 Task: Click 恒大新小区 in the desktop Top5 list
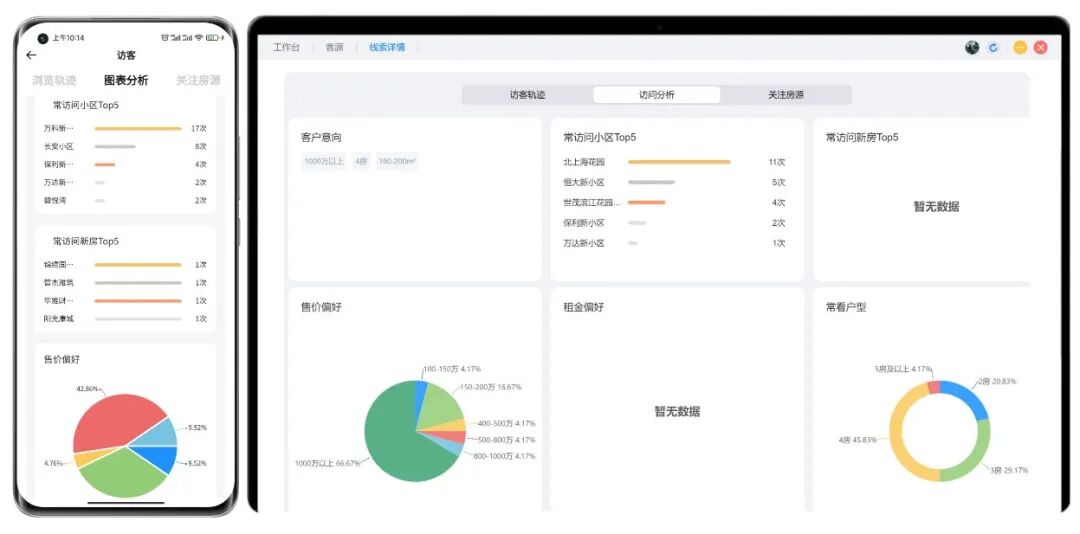583,183
